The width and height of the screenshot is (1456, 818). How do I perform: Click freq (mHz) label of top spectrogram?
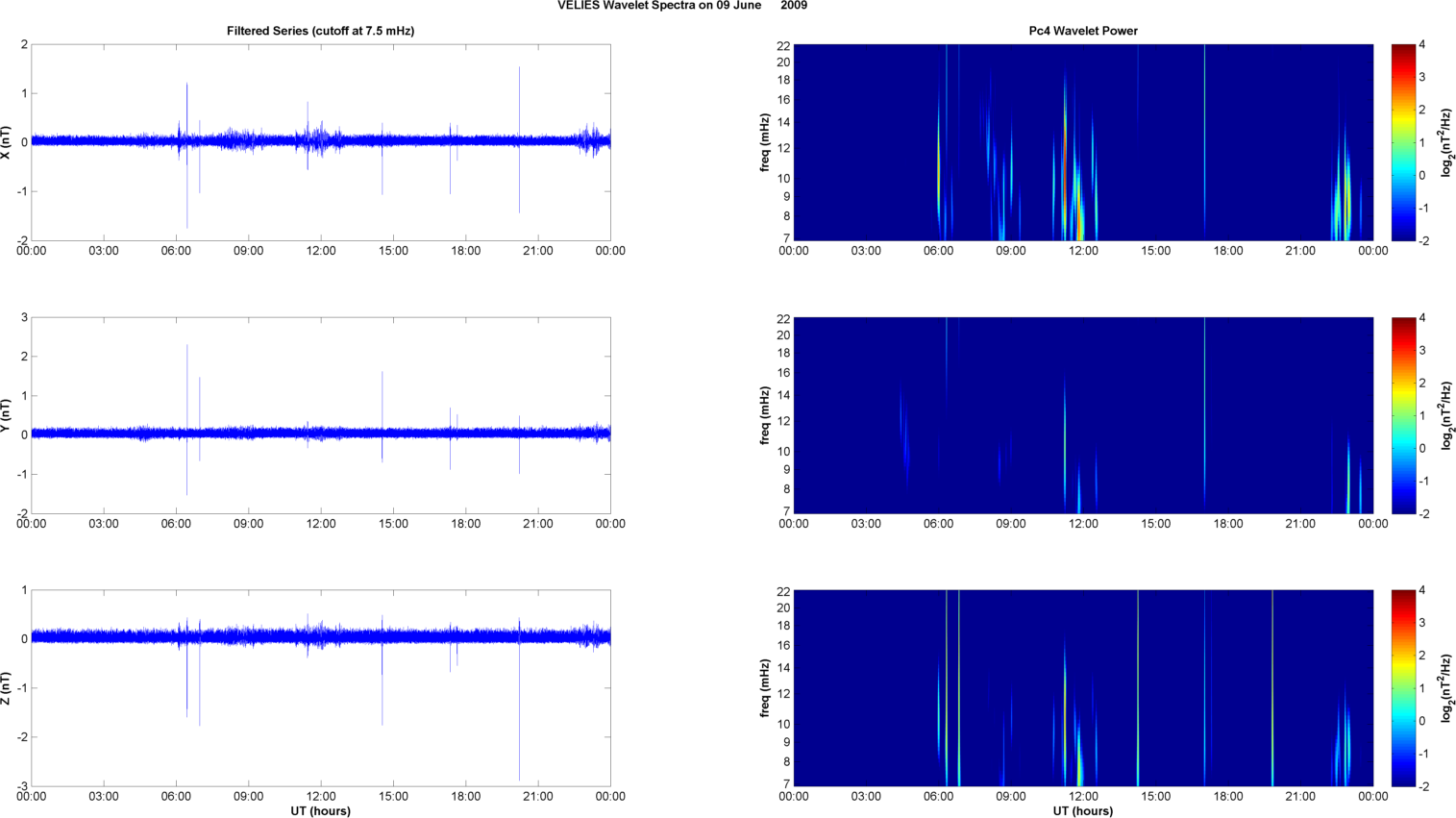pos(765,142)
